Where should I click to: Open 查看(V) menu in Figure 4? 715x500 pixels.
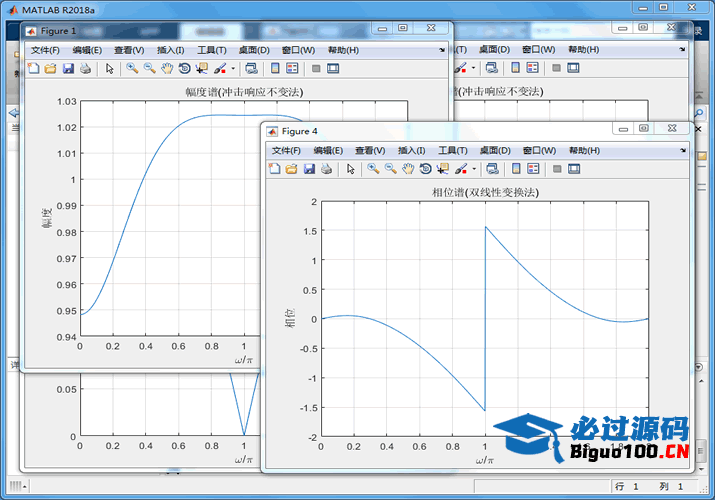[x=370, y=150]
